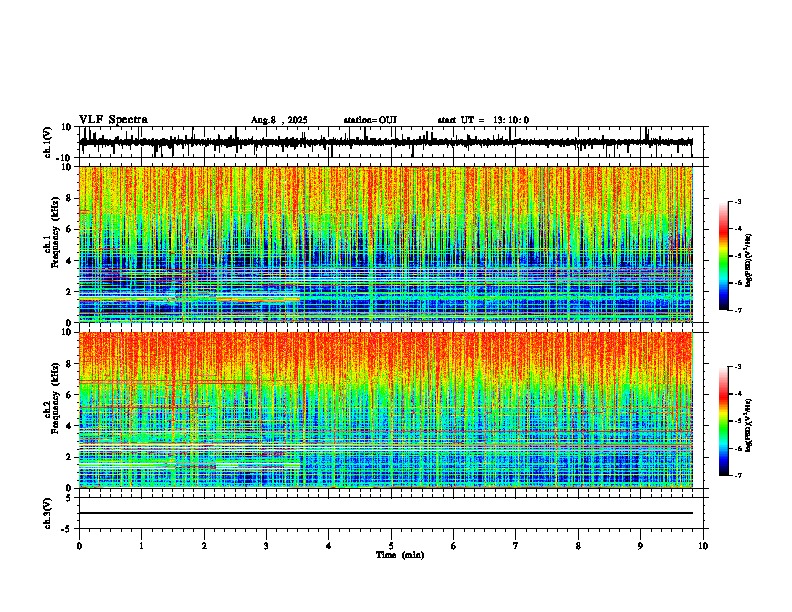The image size is (792, 612).
Task: Click the time axis tick label '0'
Action: 79,546
